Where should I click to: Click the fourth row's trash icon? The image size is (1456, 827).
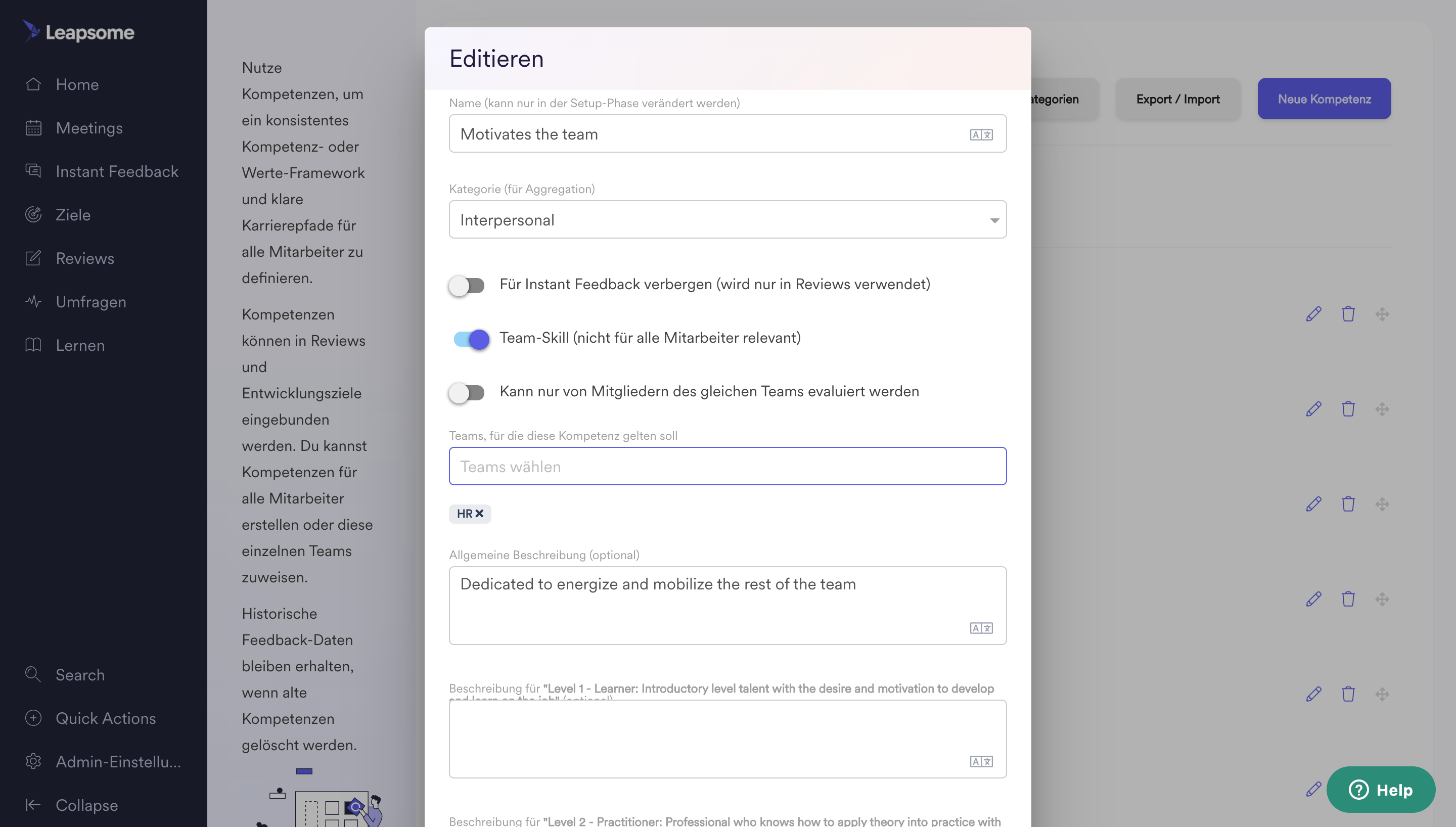click(1348, 598)
